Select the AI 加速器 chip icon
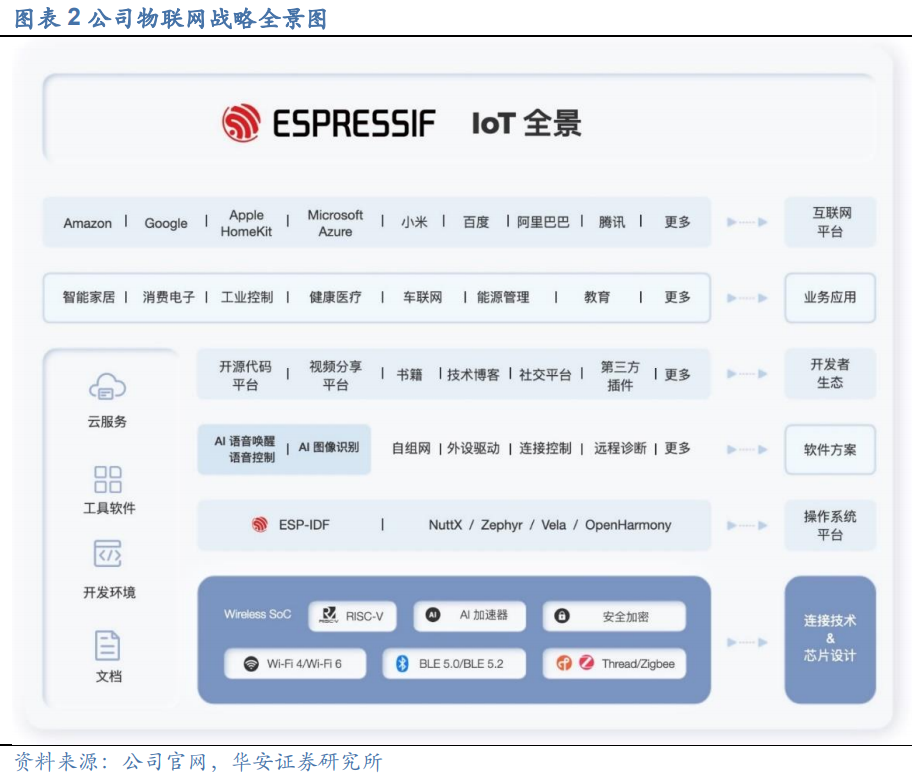The width and height of the screenshot is (912, 780). (x=433, y=615)
